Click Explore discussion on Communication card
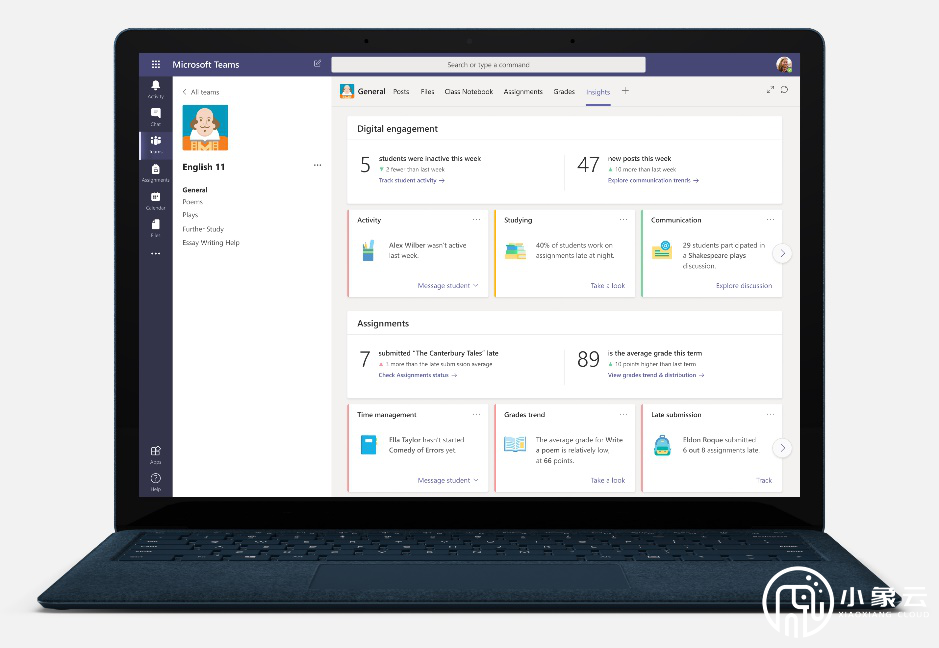 click(744, 286)
